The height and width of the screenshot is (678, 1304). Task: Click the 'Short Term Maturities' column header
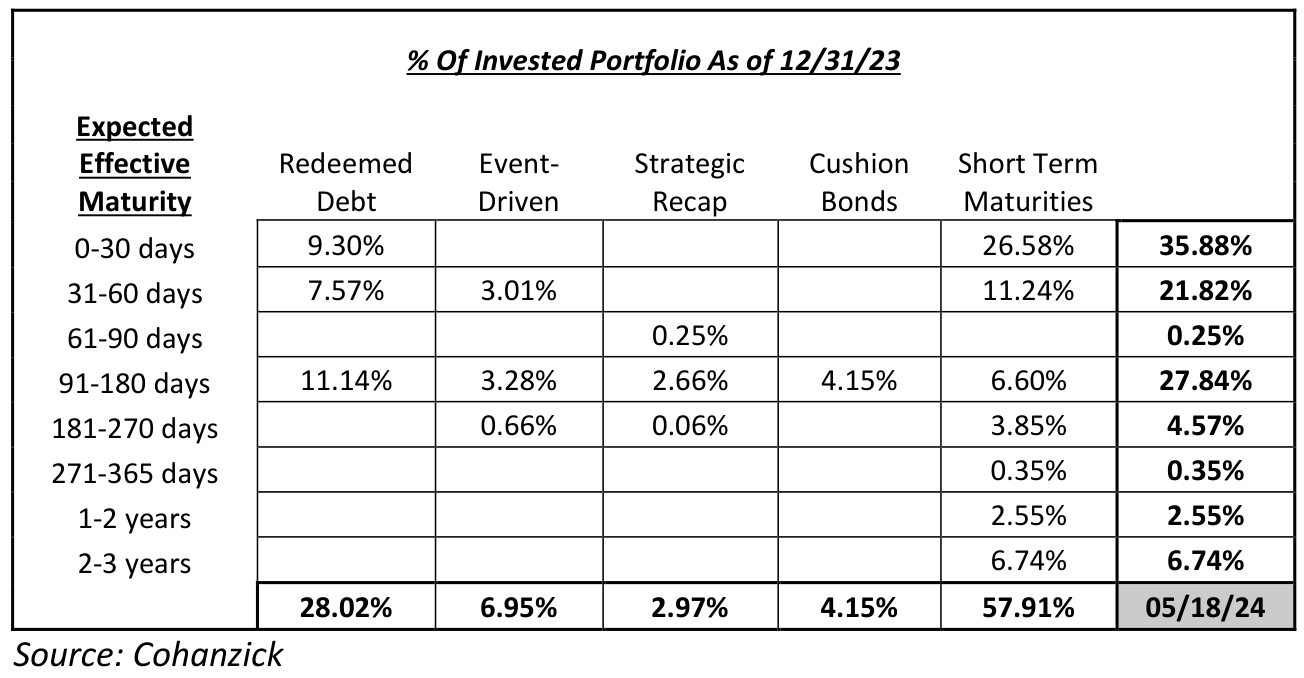[1027, 182]
